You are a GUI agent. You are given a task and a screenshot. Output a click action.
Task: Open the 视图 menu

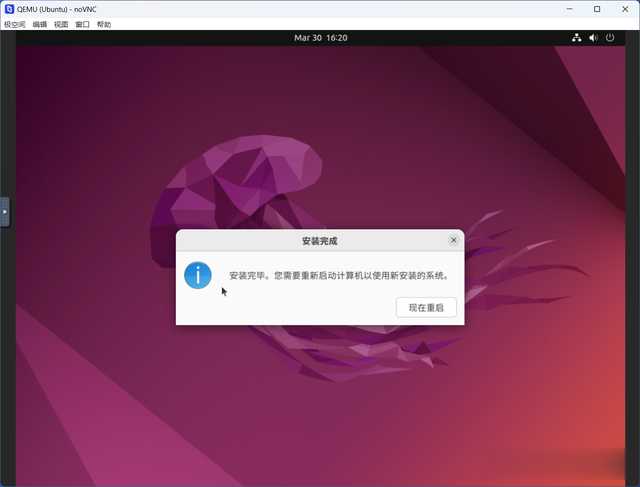(61, 24)
